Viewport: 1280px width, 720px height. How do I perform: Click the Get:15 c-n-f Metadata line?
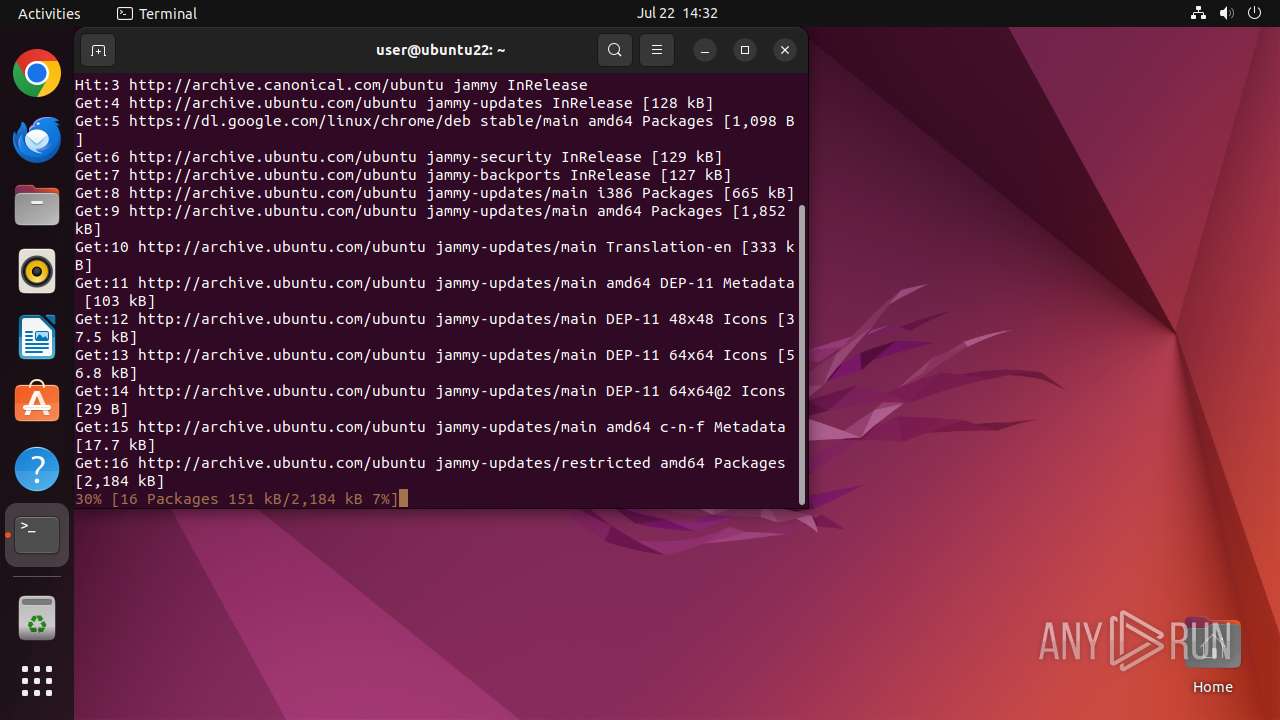(x=430, y=436)
